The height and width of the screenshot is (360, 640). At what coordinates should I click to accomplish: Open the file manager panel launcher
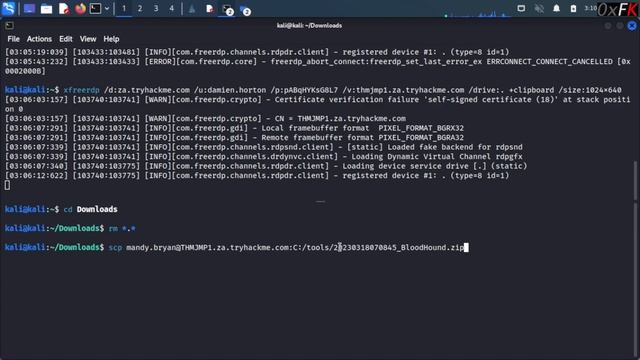pos(47,9)
